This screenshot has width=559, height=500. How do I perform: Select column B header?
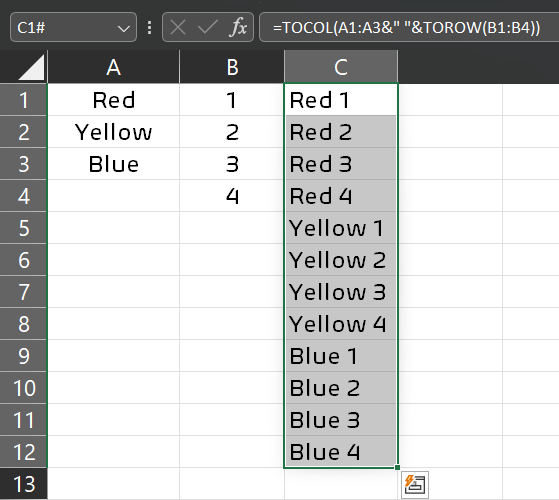(232, 67)
